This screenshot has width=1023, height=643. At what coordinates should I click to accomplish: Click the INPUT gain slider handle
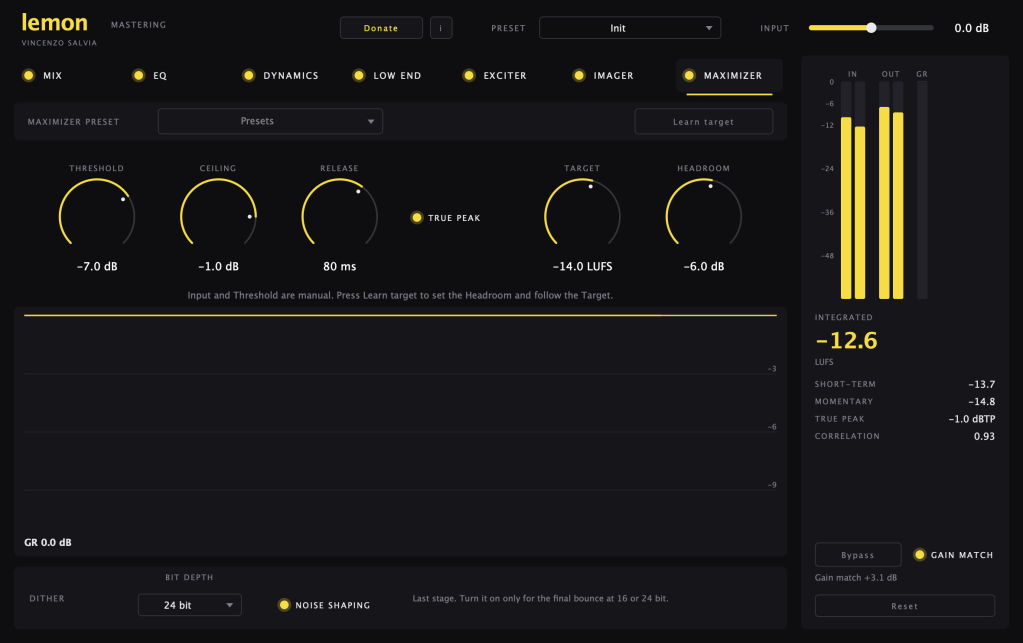[x=871, y=28]
